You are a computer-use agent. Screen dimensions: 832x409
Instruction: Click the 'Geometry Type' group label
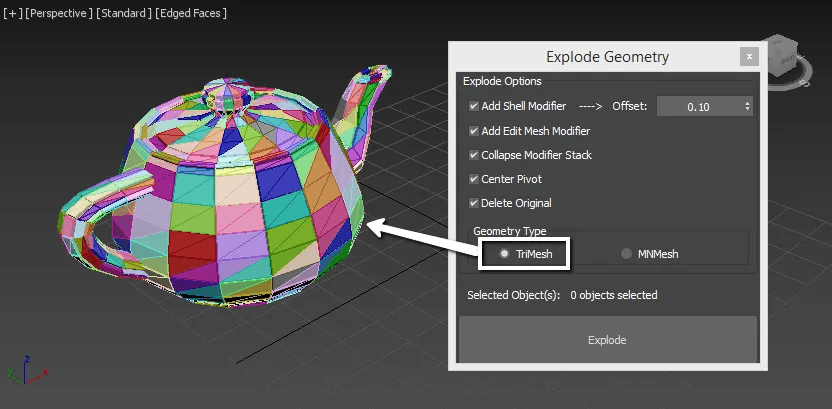pyautogui.click(x=509, y=231)
